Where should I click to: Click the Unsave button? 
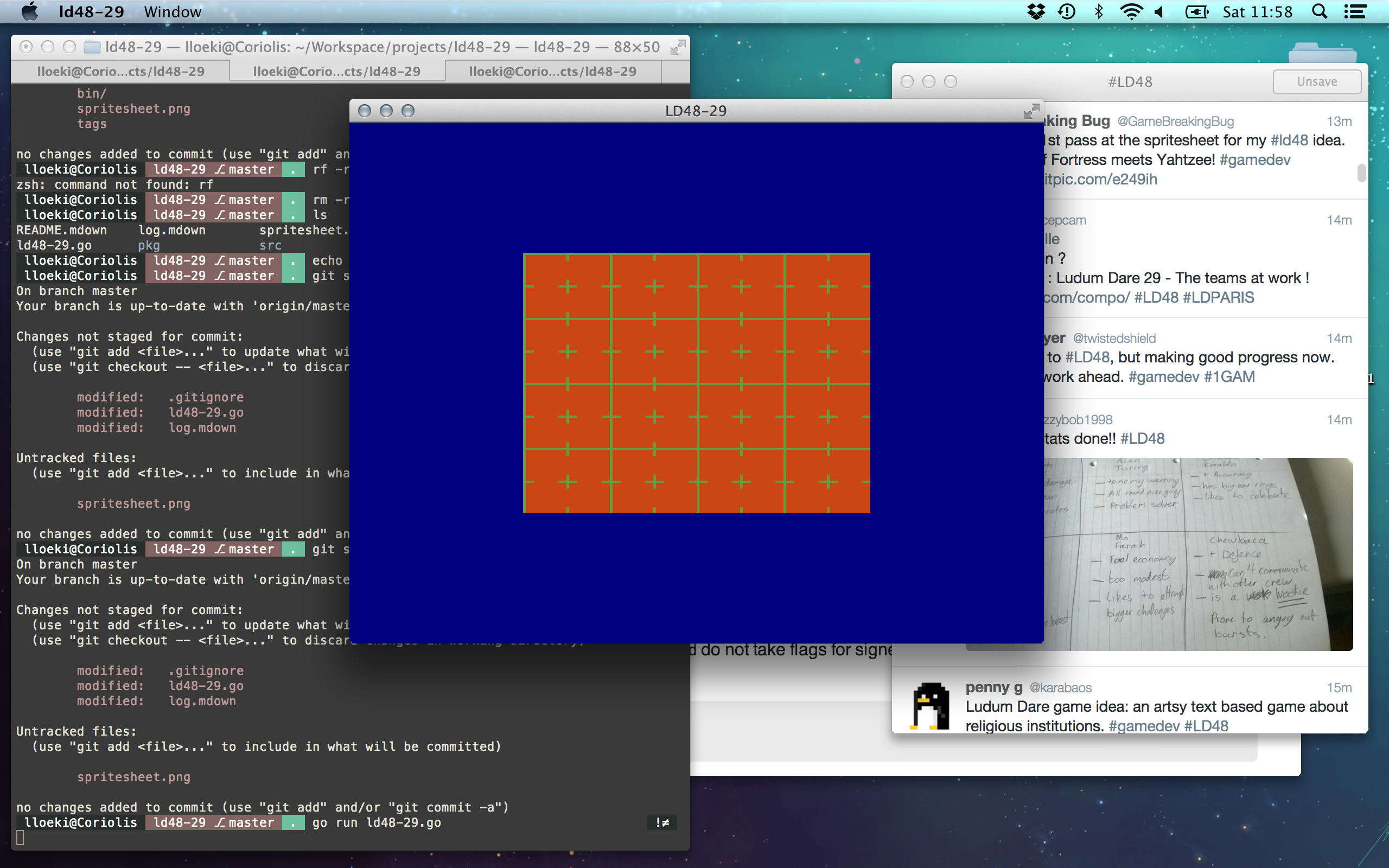(1316, 82)
